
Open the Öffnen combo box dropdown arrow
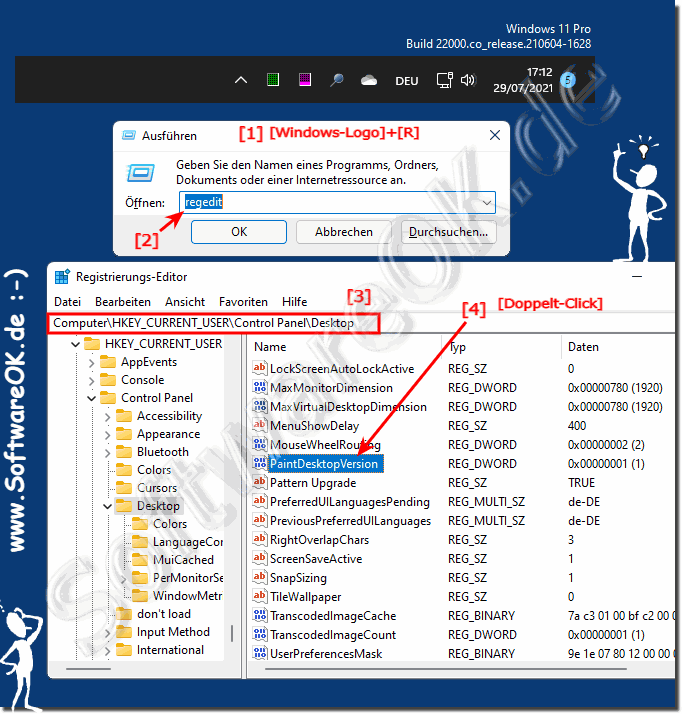coord(487,203)
